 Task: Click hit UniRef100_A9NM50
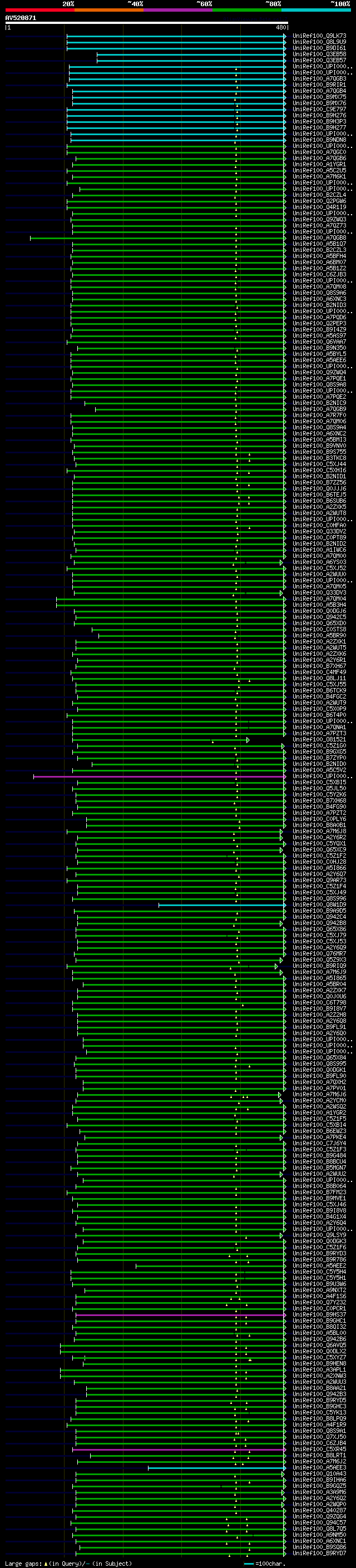click(319, 1535)
